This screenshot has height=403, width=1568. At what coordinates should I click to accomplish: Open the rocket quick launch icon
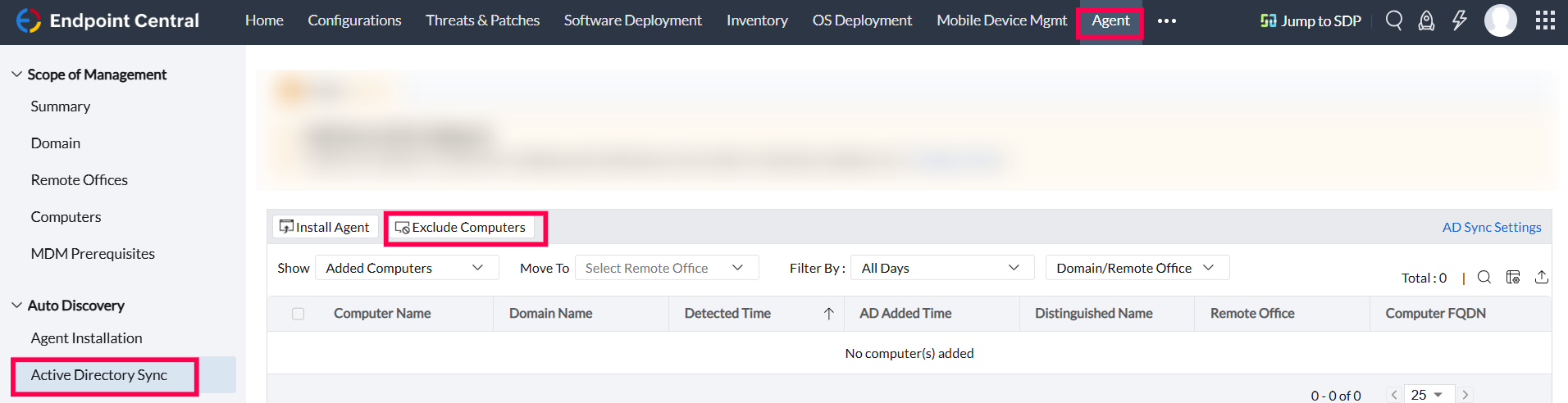[1426, 20]
